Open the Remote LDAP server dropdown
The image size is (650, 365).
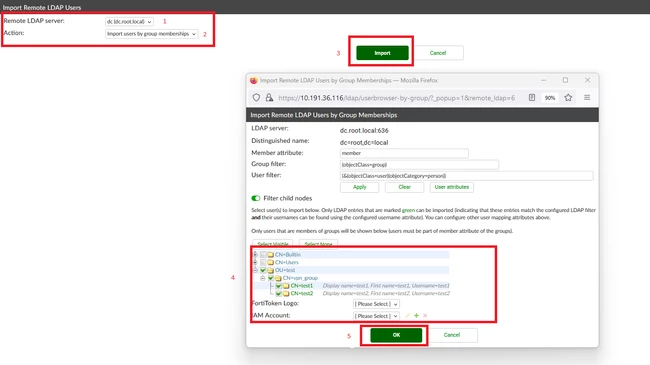(x=129, y=22)
